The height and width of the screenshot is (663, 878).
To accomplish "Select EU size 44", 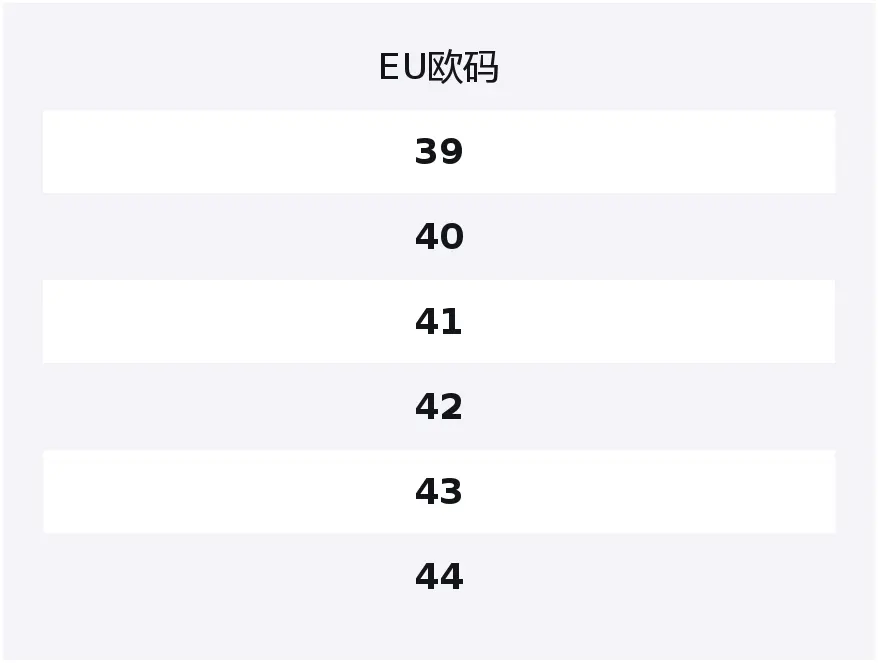I will click(439, 577).
